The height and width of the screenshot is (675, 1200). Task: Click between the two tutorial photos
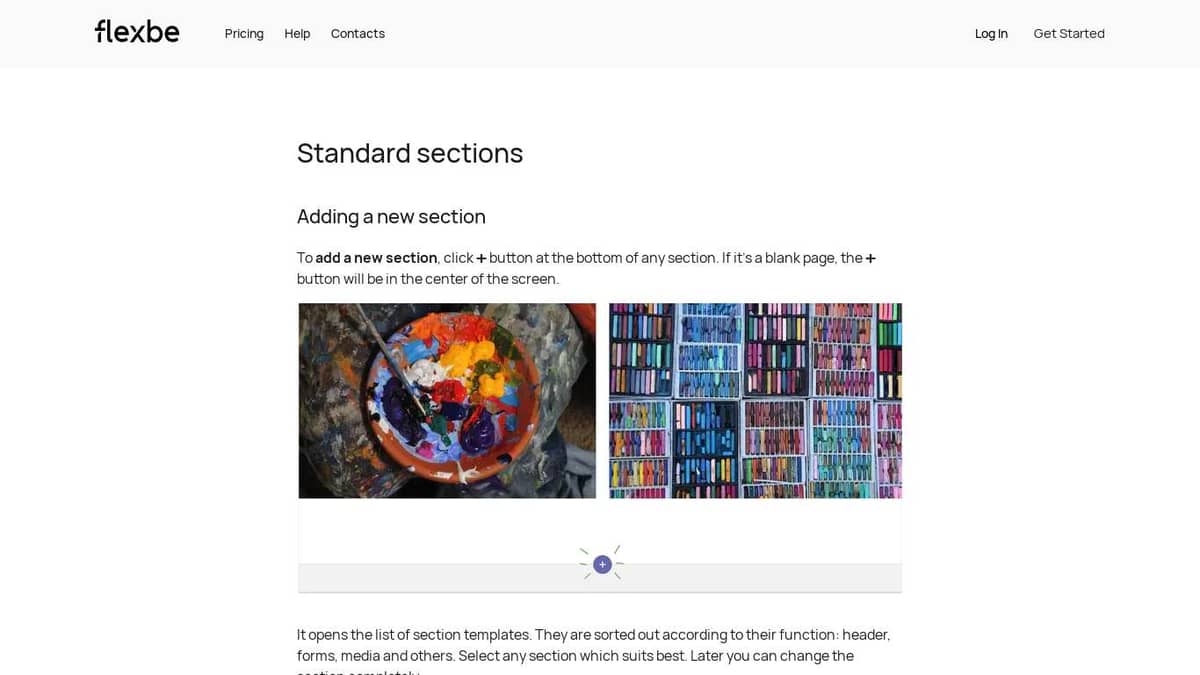(602, 400)
